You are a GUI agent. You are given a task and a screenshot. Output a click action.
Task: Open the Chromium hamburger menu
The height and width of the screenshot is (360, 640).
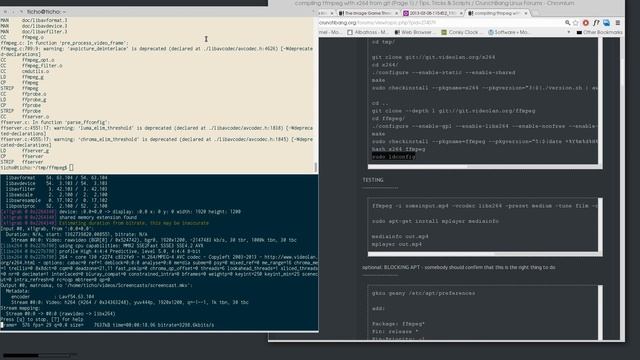pos(618,23)
